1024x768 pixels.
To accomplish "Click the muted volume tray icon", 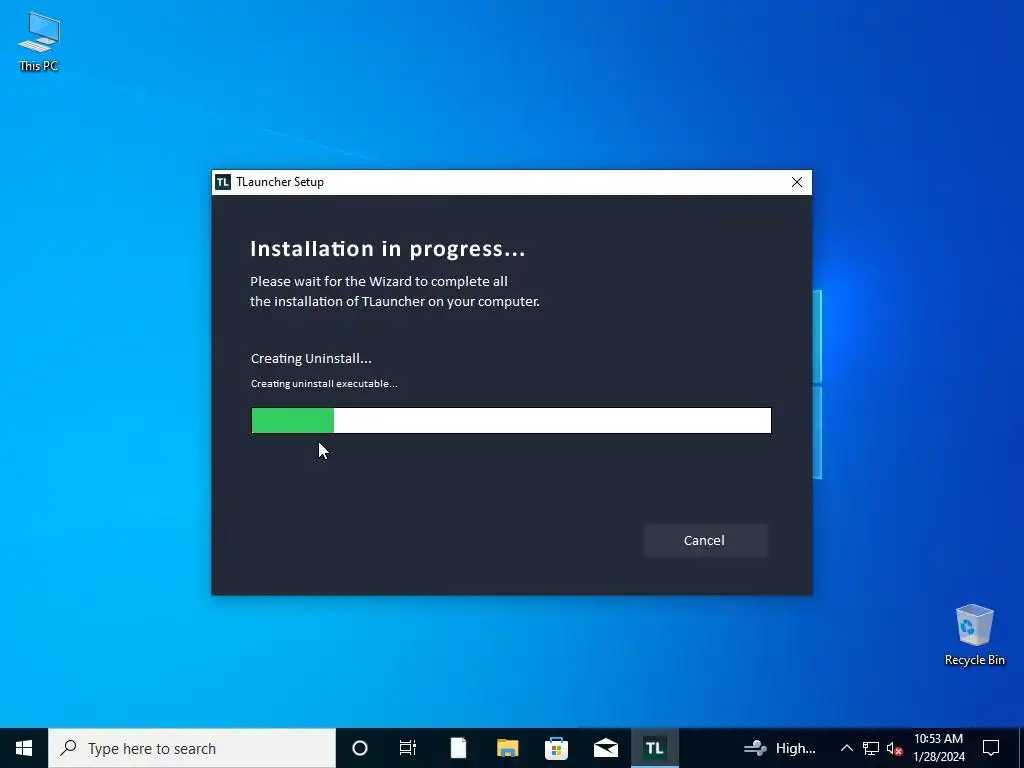I will click(x=894, y=748).
